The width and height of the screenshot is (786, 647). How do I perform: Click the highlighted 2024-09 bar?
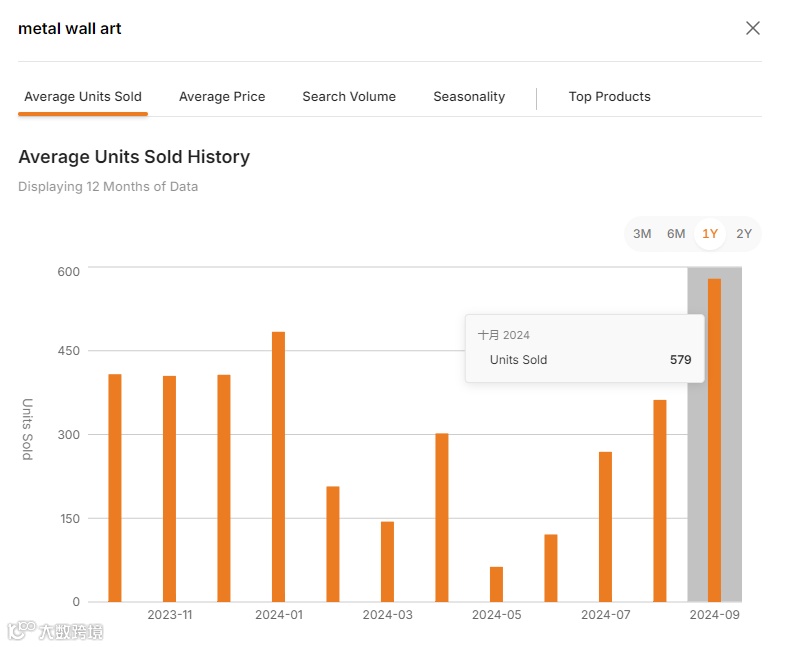click(714, 440)
